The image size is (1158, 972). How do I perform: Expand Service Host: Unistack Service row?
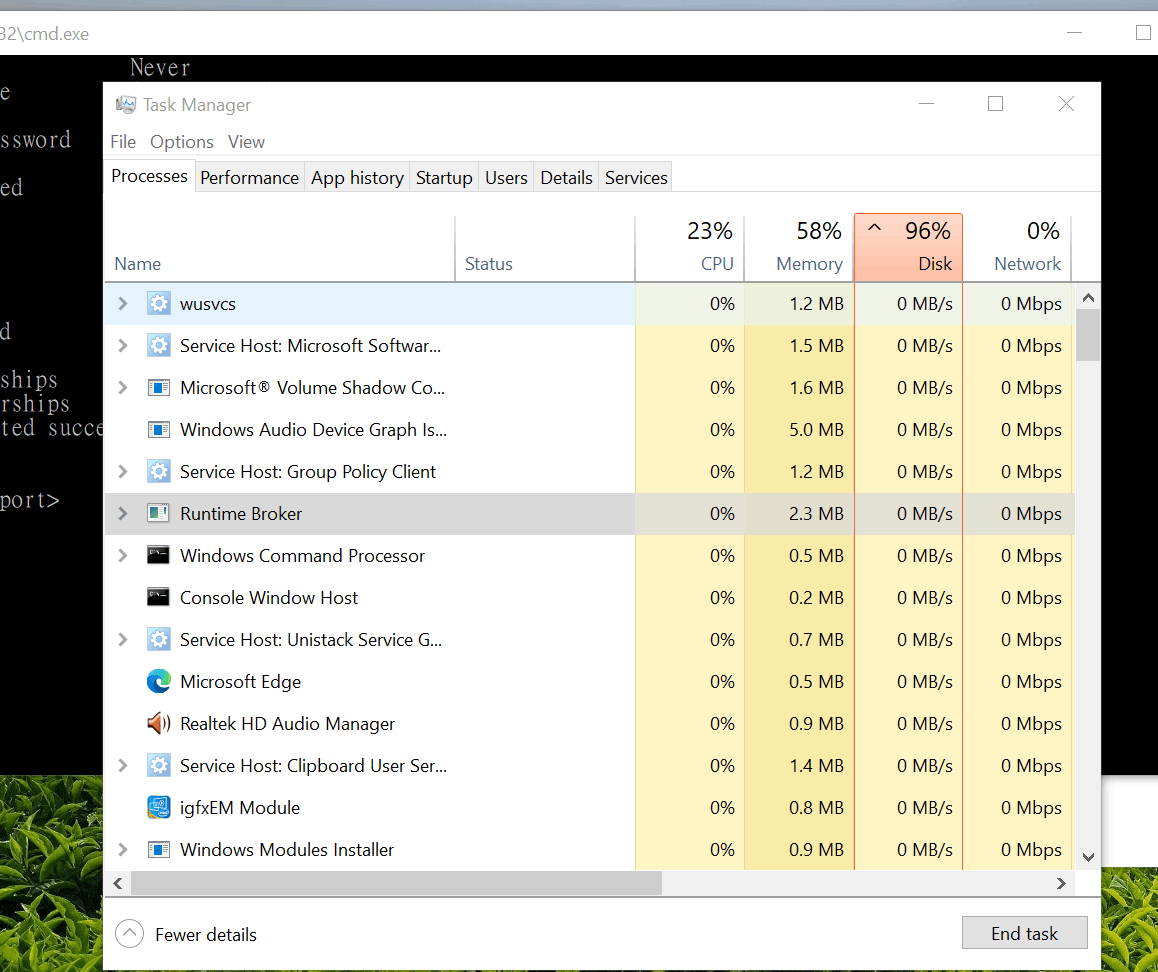pos(123,640)
